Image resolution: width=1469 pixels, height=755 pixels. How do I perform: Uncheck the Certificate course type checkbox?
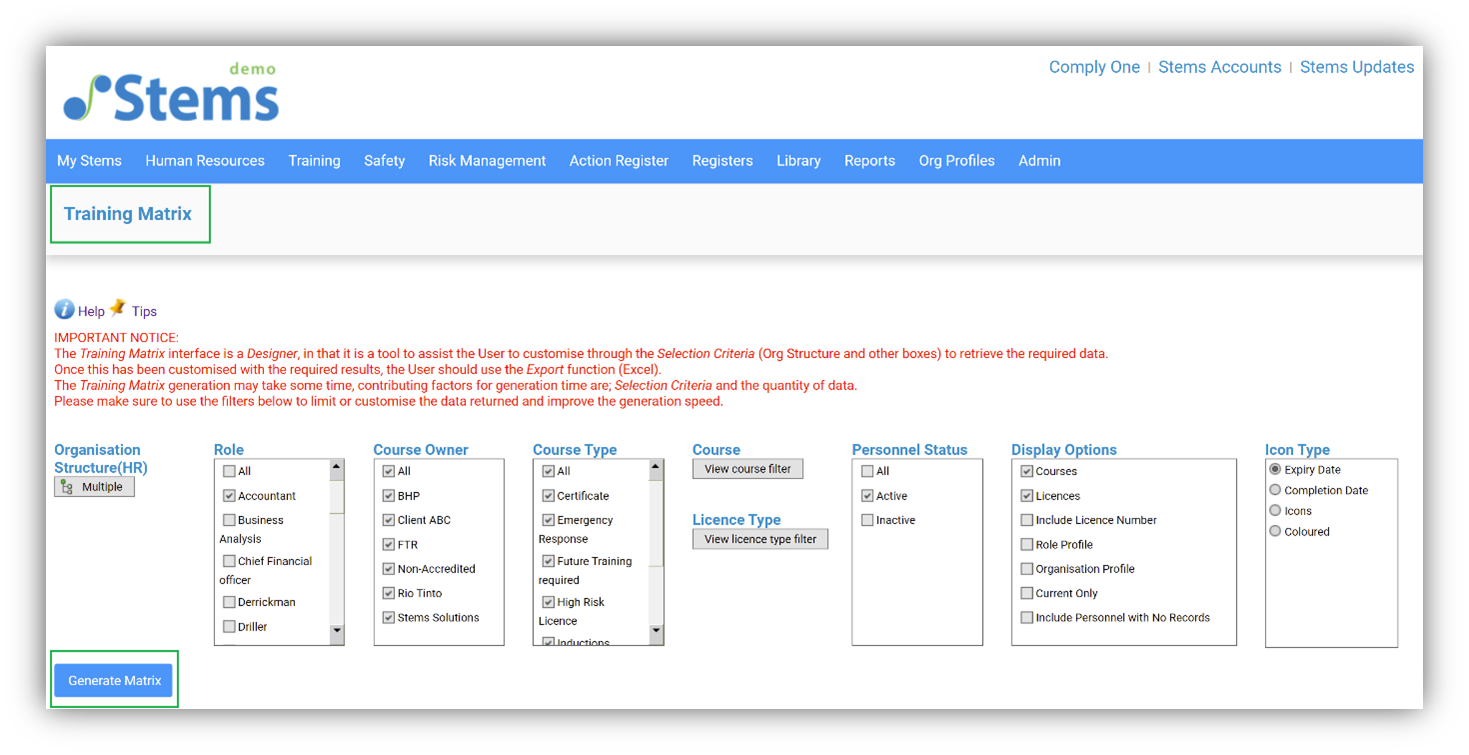point(548,496)
